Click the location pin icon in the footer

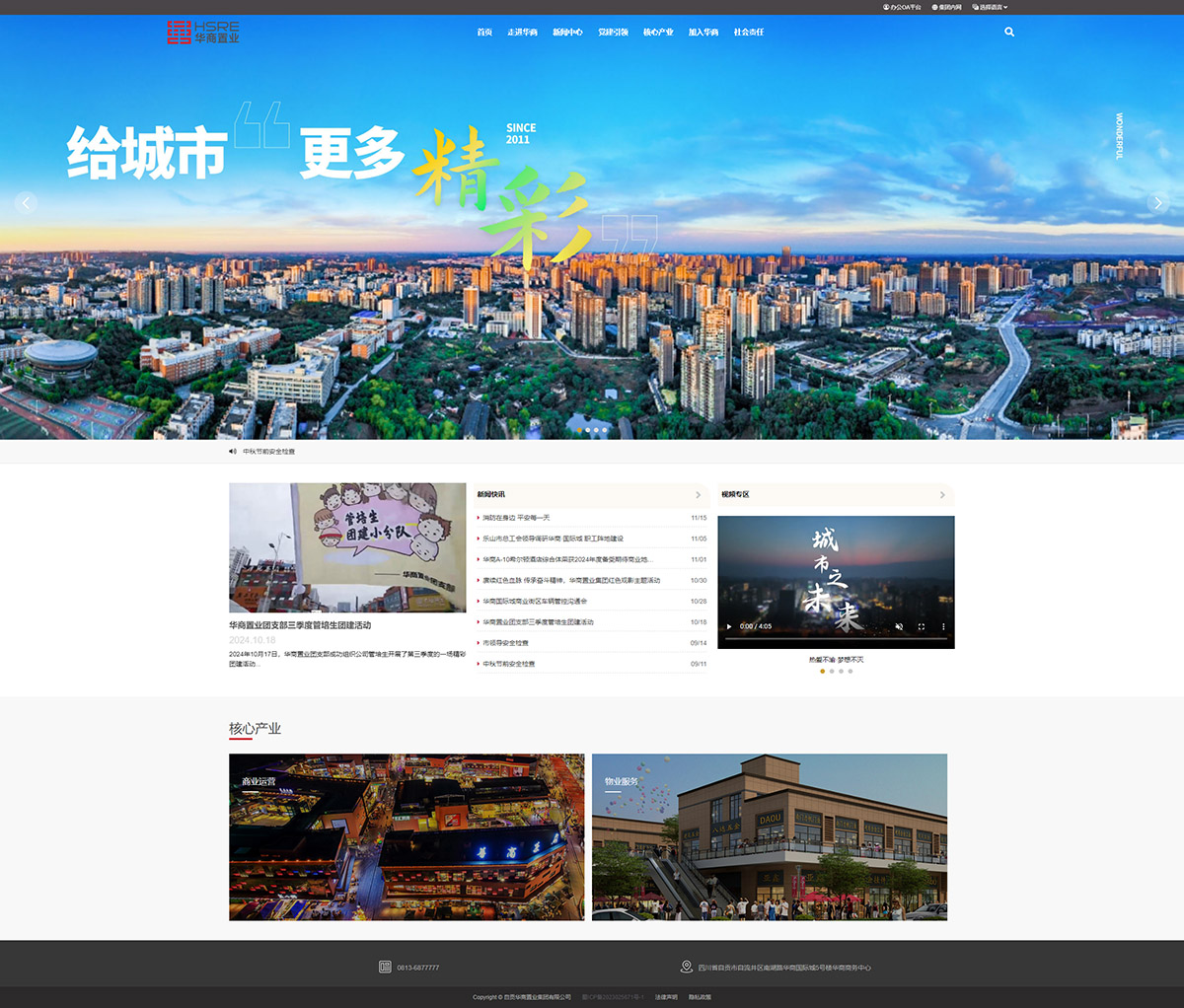[x=687, y=968]
